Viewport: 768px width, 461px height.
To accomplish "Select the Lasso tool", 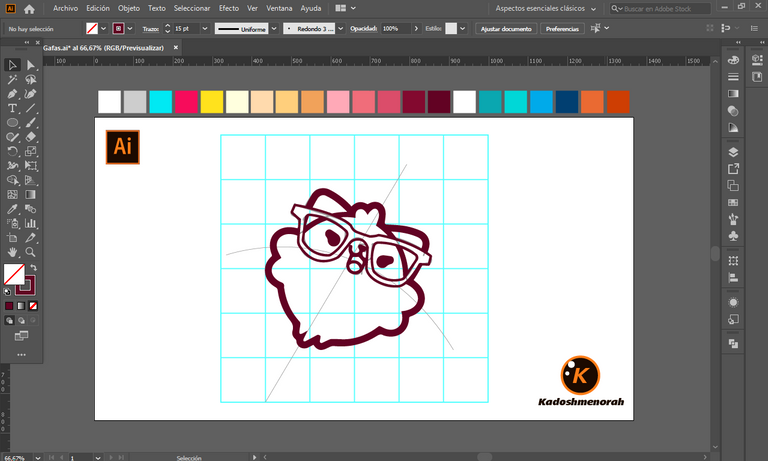I will tap(30, 79).
